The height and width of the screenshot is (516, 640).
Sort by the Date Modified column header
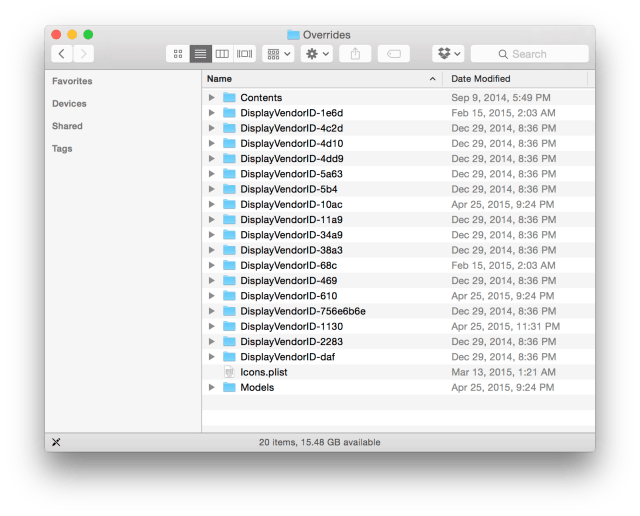tap(515, 78)
